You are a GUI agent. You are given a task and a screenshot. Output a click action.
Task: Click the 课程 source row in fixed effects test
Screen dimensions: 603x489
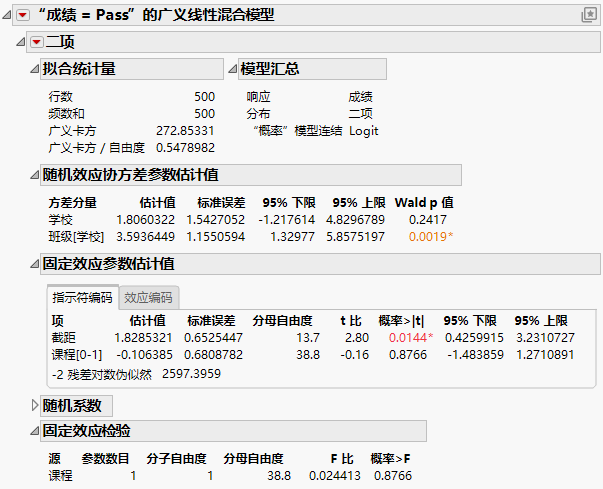60,476
